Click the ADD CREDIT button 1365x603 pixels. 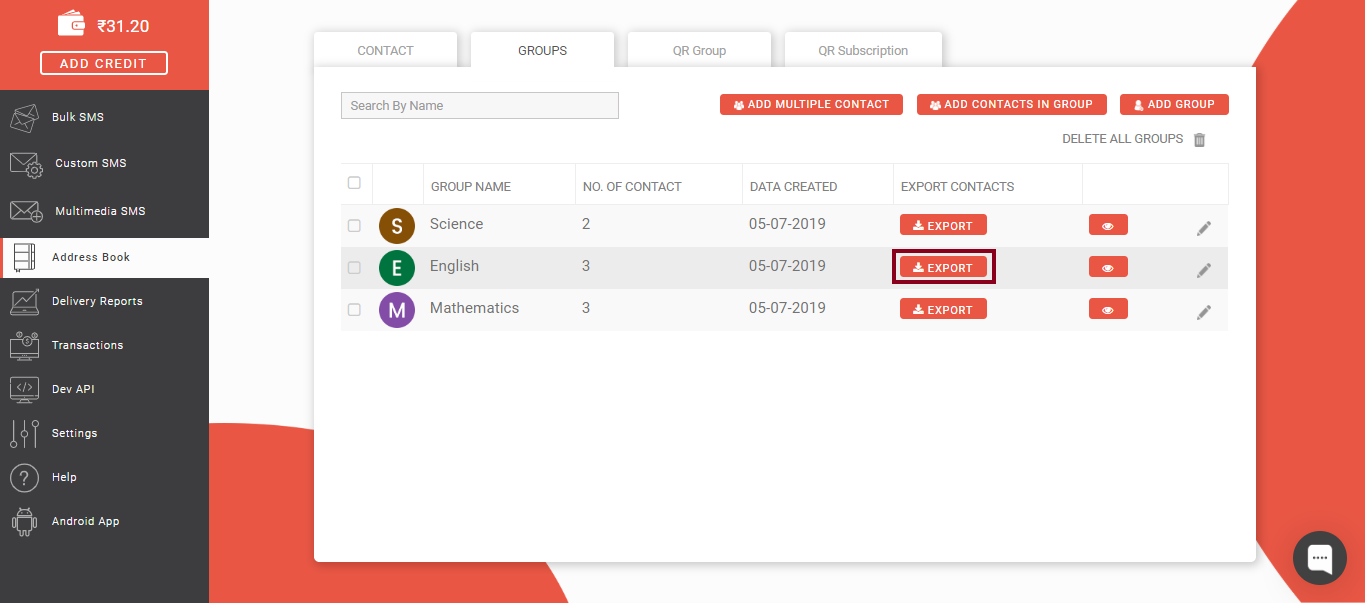(104, 63)
